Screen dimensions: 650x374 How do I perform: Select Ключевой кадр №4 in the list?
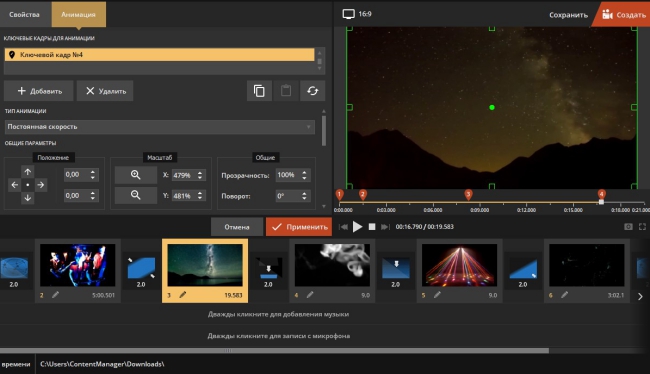pyautogui.click(x=160, y=55)
